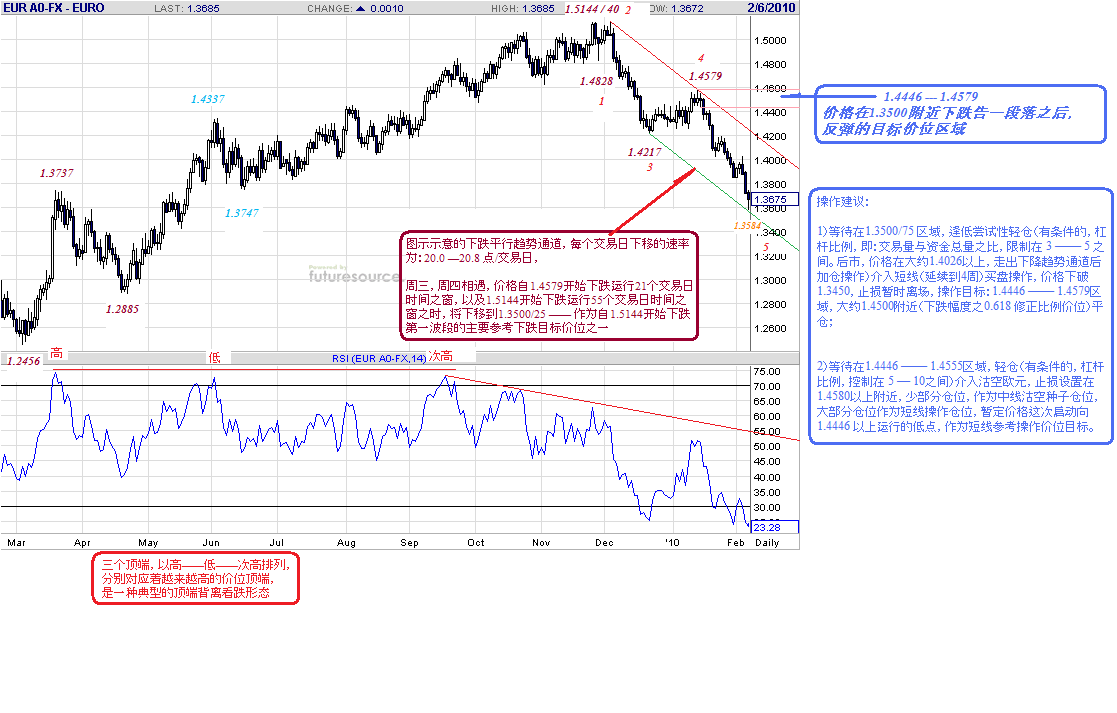
Task: Click the RSI (EUR A0-FX,14) indicator title
Action: click(379, 358)
